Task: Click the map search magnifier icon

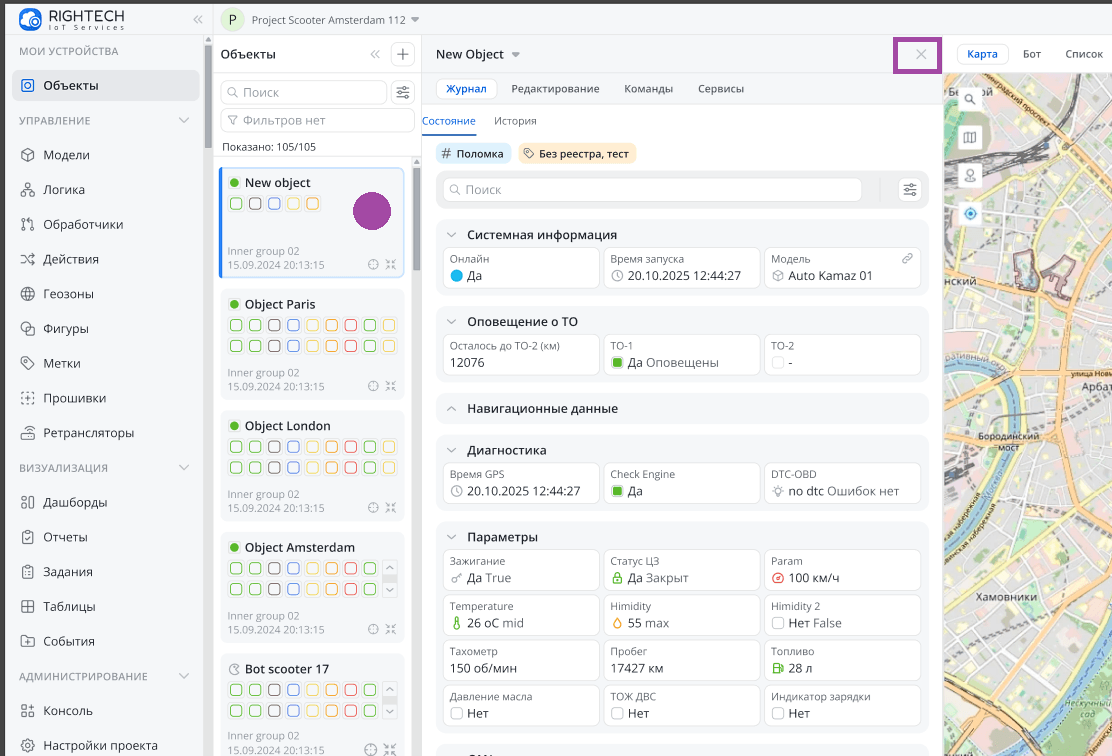Action: (x=969, y=100)
